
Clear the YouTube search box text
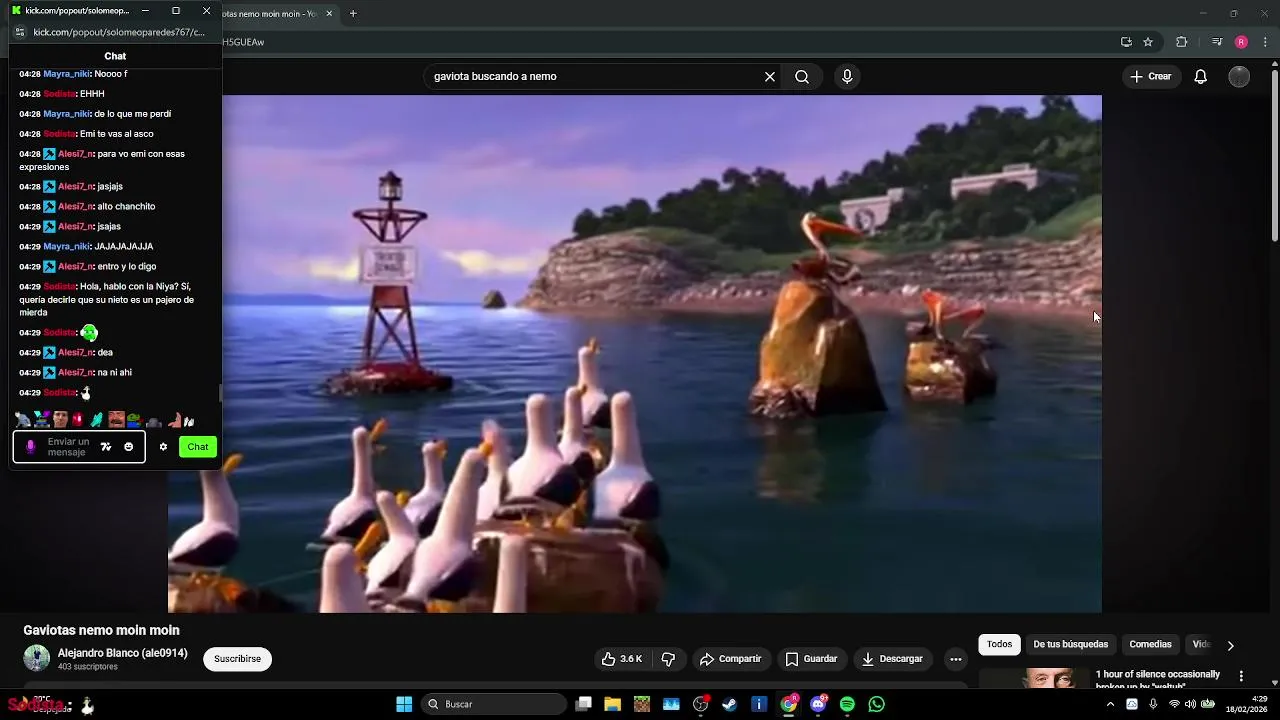pyautogui.click(x=770, y=77)
